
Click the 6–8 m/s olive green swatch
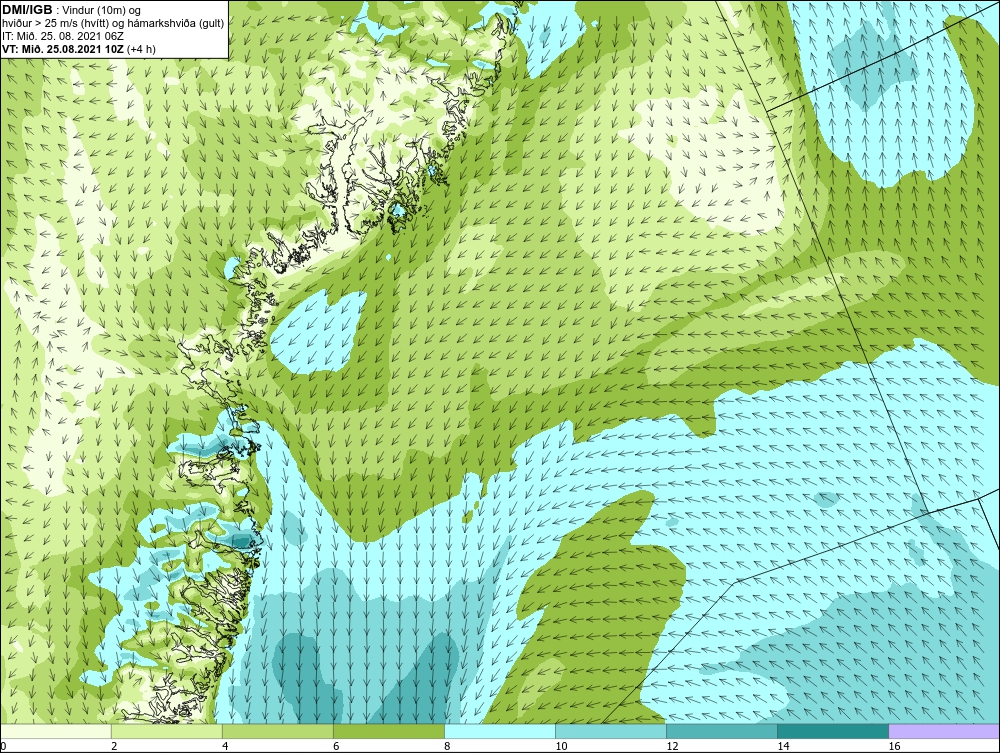click(x=388, y=731)
